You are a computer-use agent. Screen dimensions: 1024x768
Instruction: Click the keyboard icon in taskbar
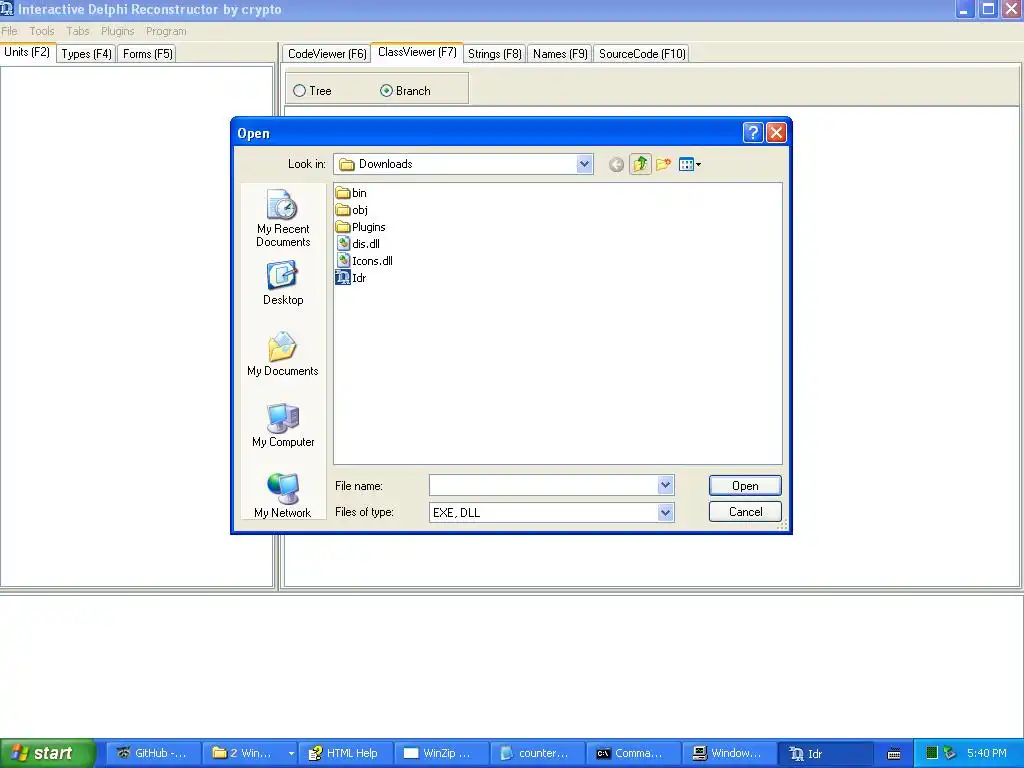tap(893, 754)
